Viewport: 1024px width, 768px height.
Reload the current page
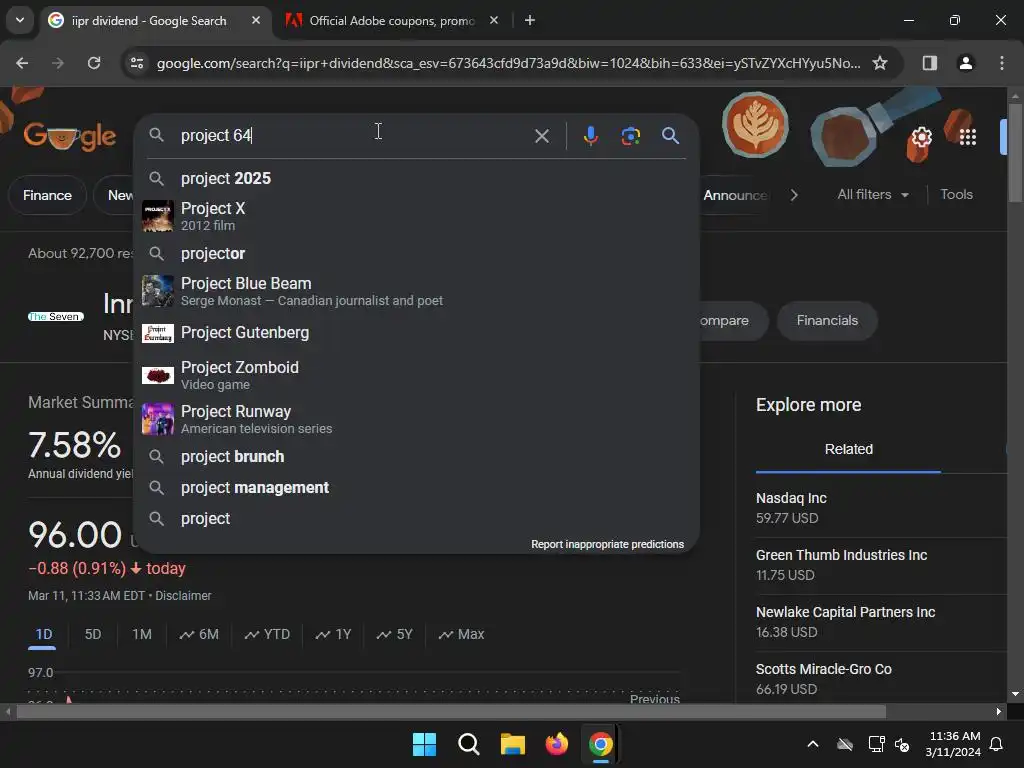point(94,63)
